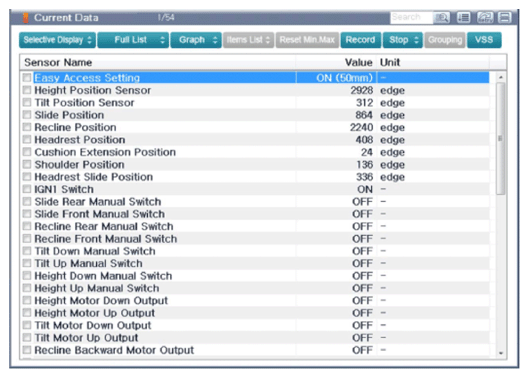Select the Tilt Motor Down Output row text
Image resolution: width=529 pixels, height=378 pixels.
[x=93, y=325]
